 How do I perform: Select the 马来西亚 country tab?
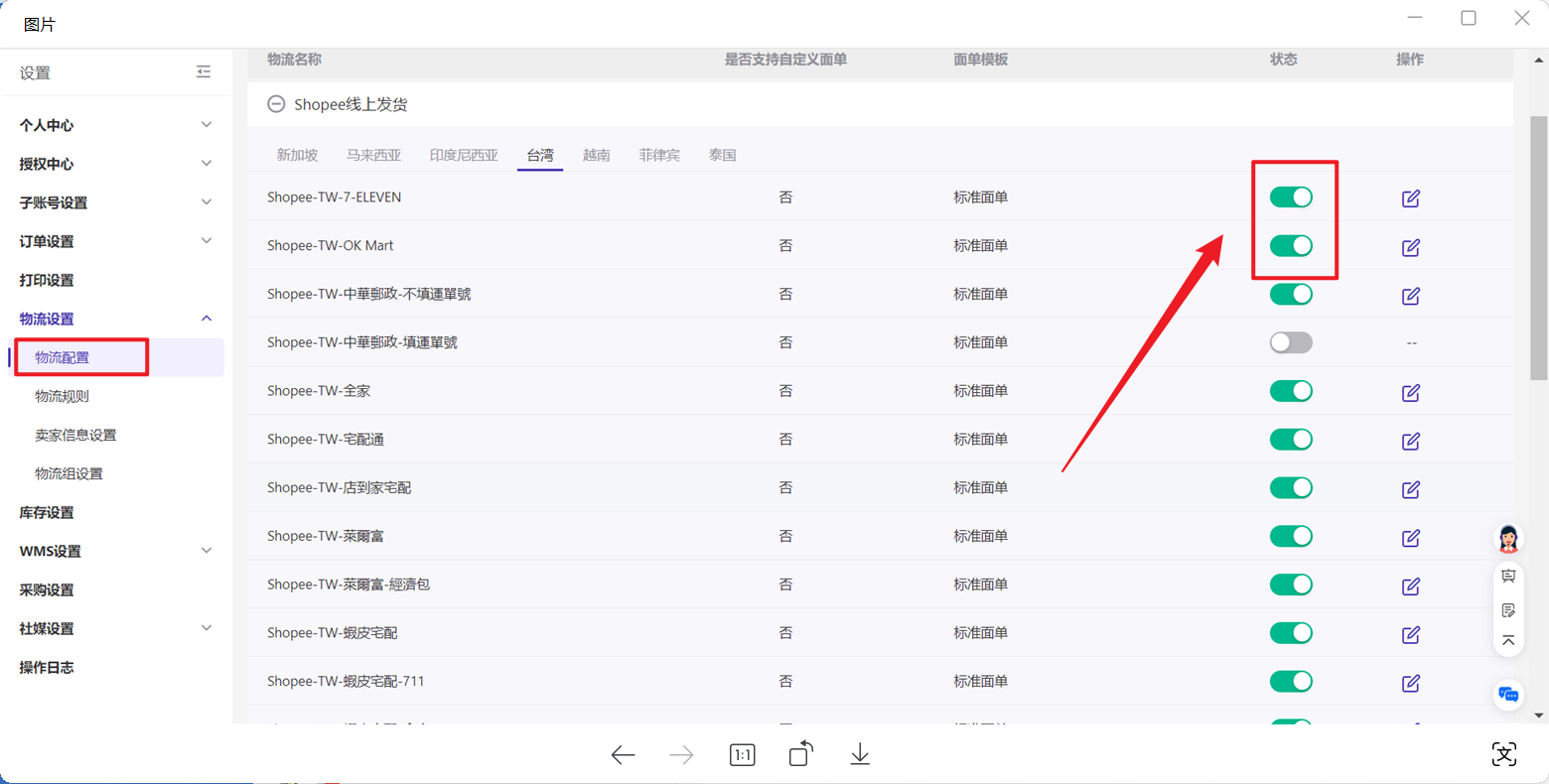click(373, 154)
